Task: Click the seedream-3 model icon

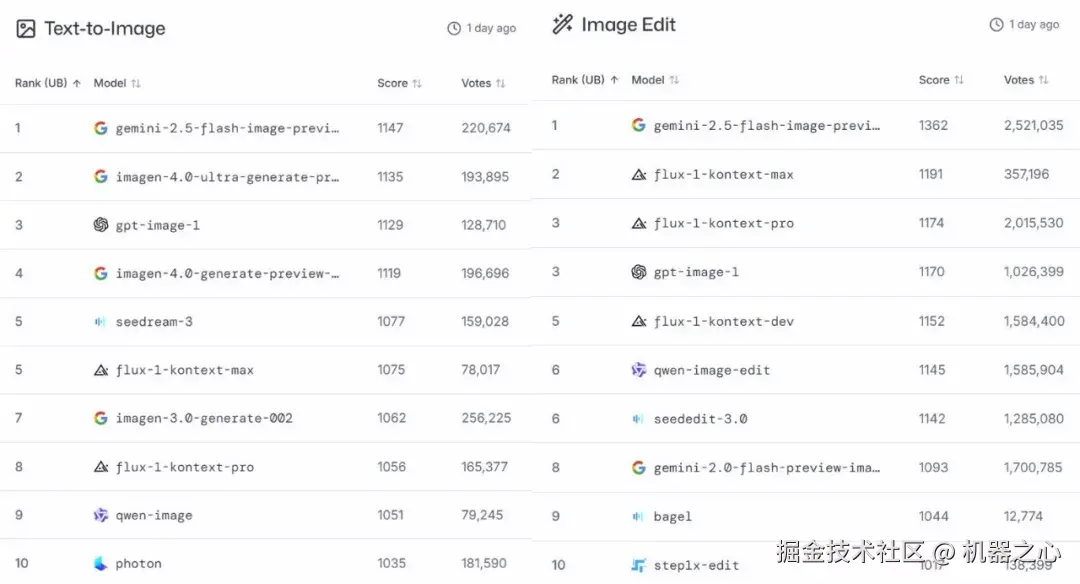Action: pyautogui.click(x=101, y=322)
